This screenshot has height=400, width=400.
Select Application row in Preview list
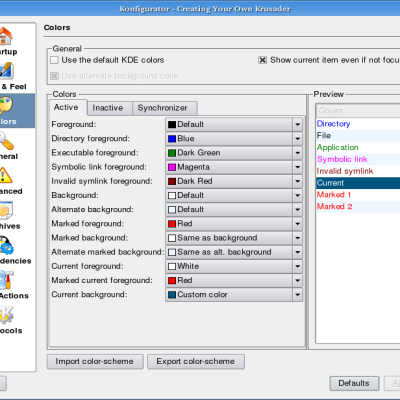[358, 148]
